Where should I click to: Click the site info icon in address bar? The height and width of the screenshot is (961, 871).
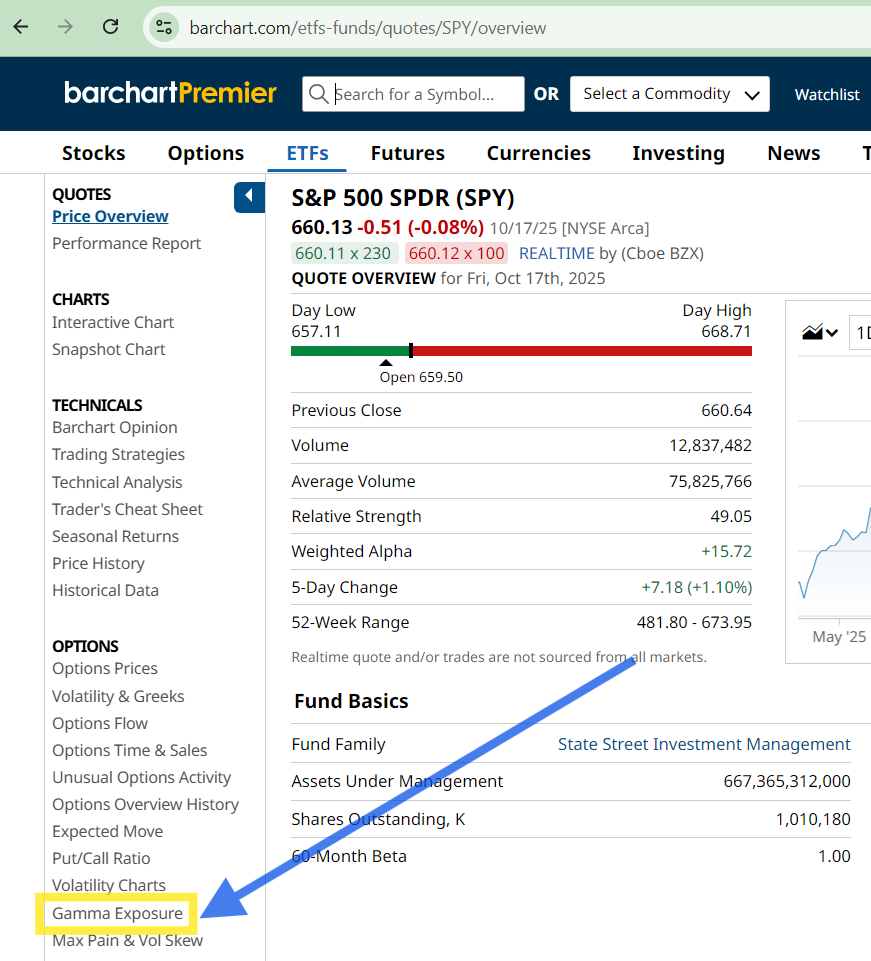pos(164,27)
